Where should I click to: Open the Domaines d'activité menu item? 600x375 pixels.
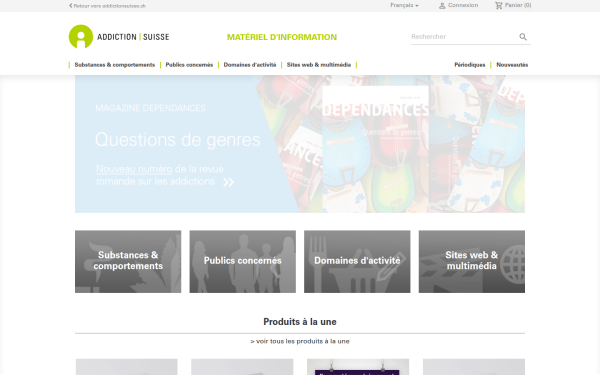click(x=250, y=65)
